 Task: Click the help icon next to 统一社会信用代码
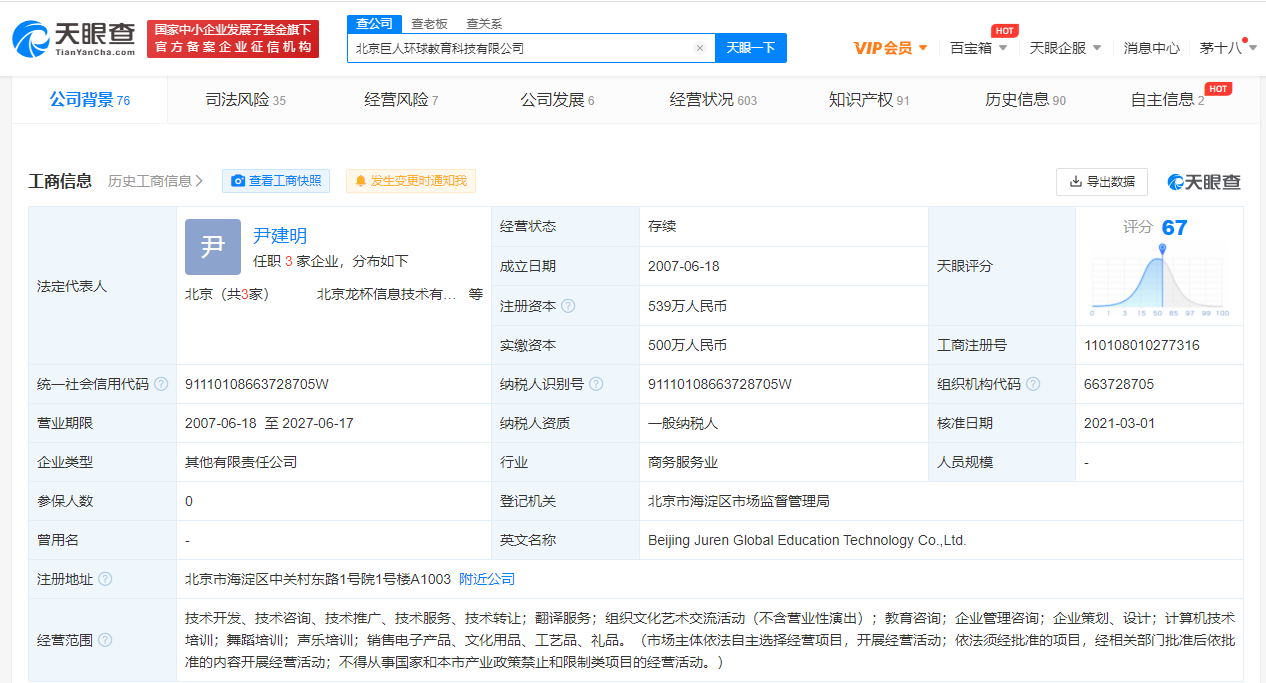(161, 384)
